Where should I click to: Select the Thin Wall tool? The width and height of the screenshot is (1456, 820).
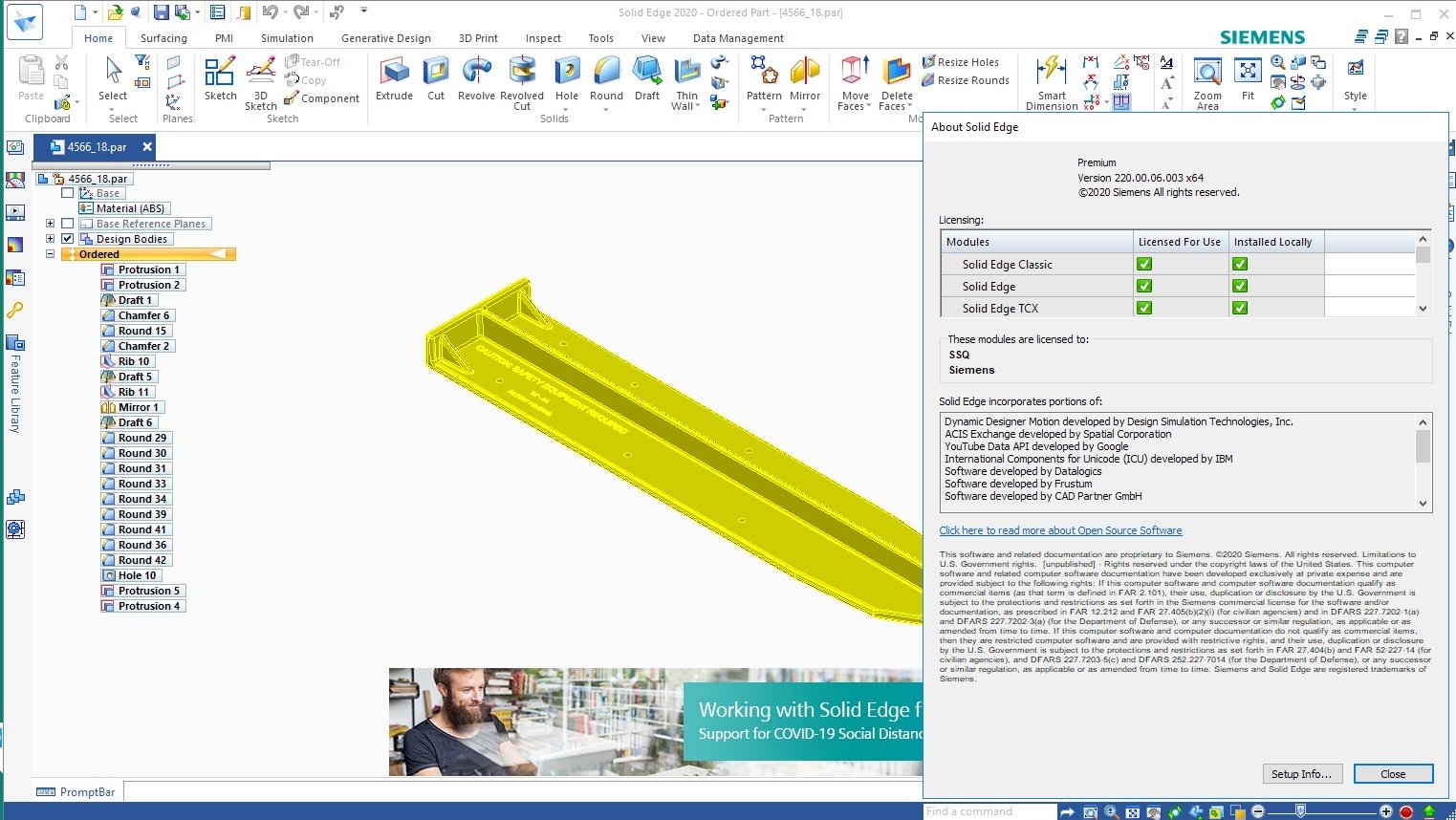[x=687, y=82]
